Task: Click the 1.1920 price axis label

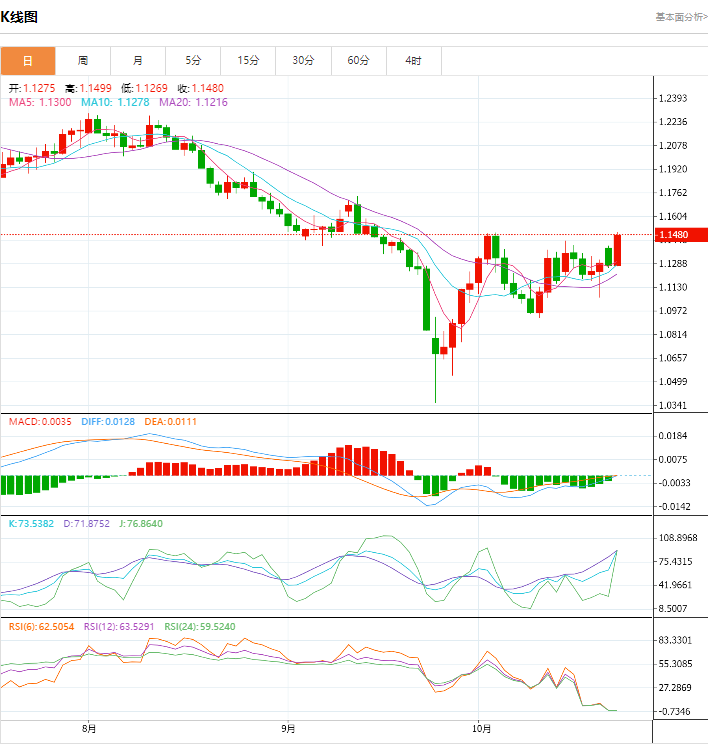Action: tap(673, 169)
